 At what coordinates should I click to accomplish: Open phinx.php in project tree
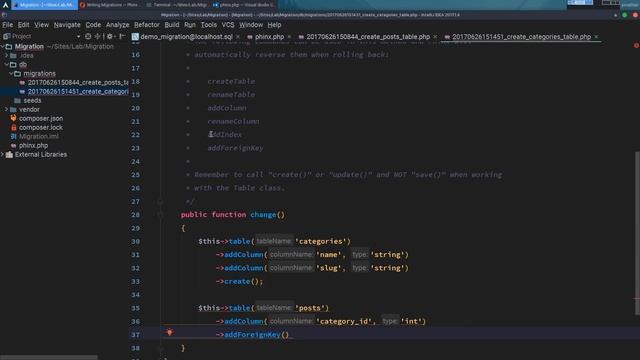(x=33, y=145)
